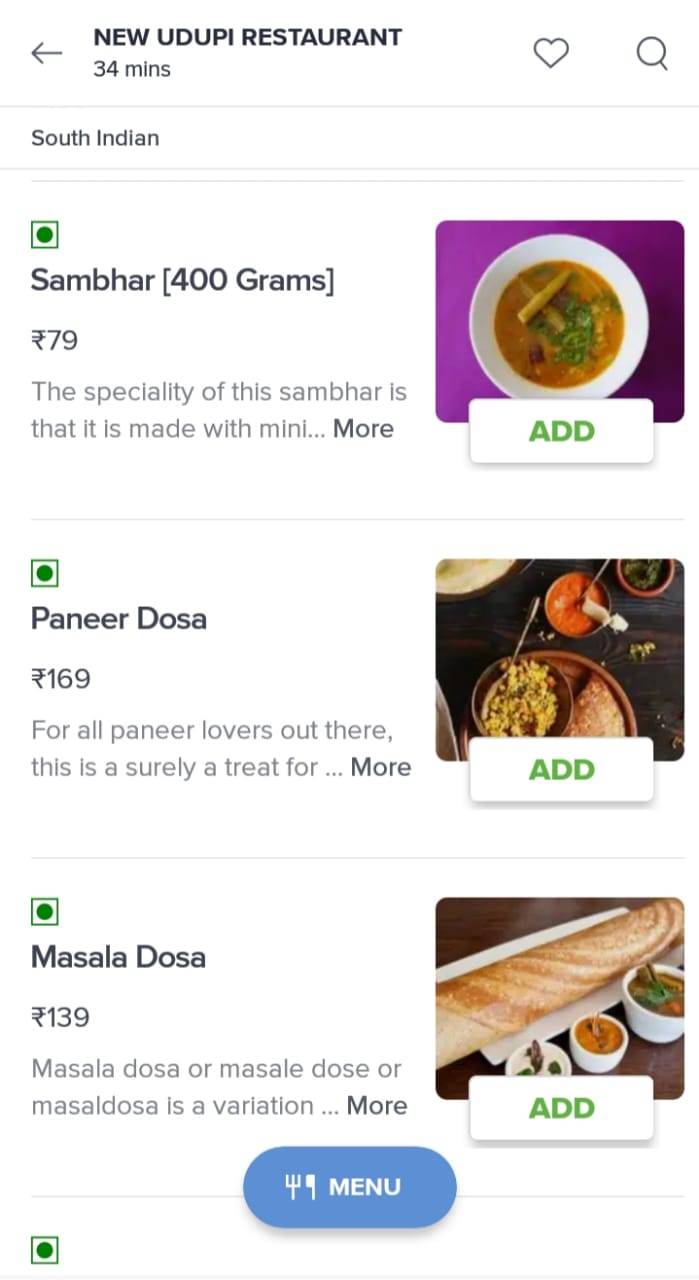Add Paneer Dosa to cart

[x=561, y=769]
